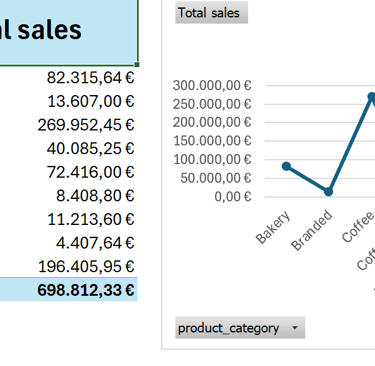This screenshot has width=375, height=366.
Task: Select the cell with 72.416,00 €
Action: pos(69,172)
